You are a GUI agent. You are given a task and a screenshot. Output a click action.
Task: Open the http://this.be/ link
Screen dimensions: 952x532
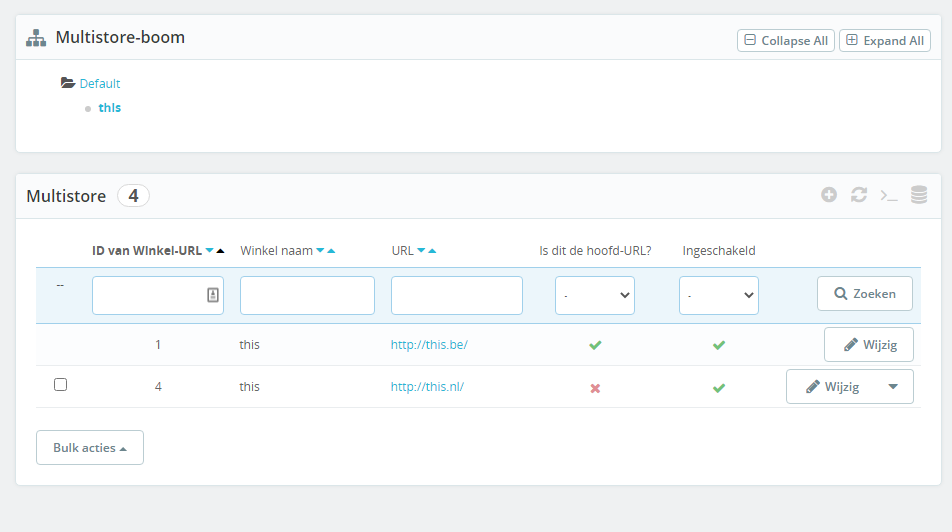click(x=429, y=345)
